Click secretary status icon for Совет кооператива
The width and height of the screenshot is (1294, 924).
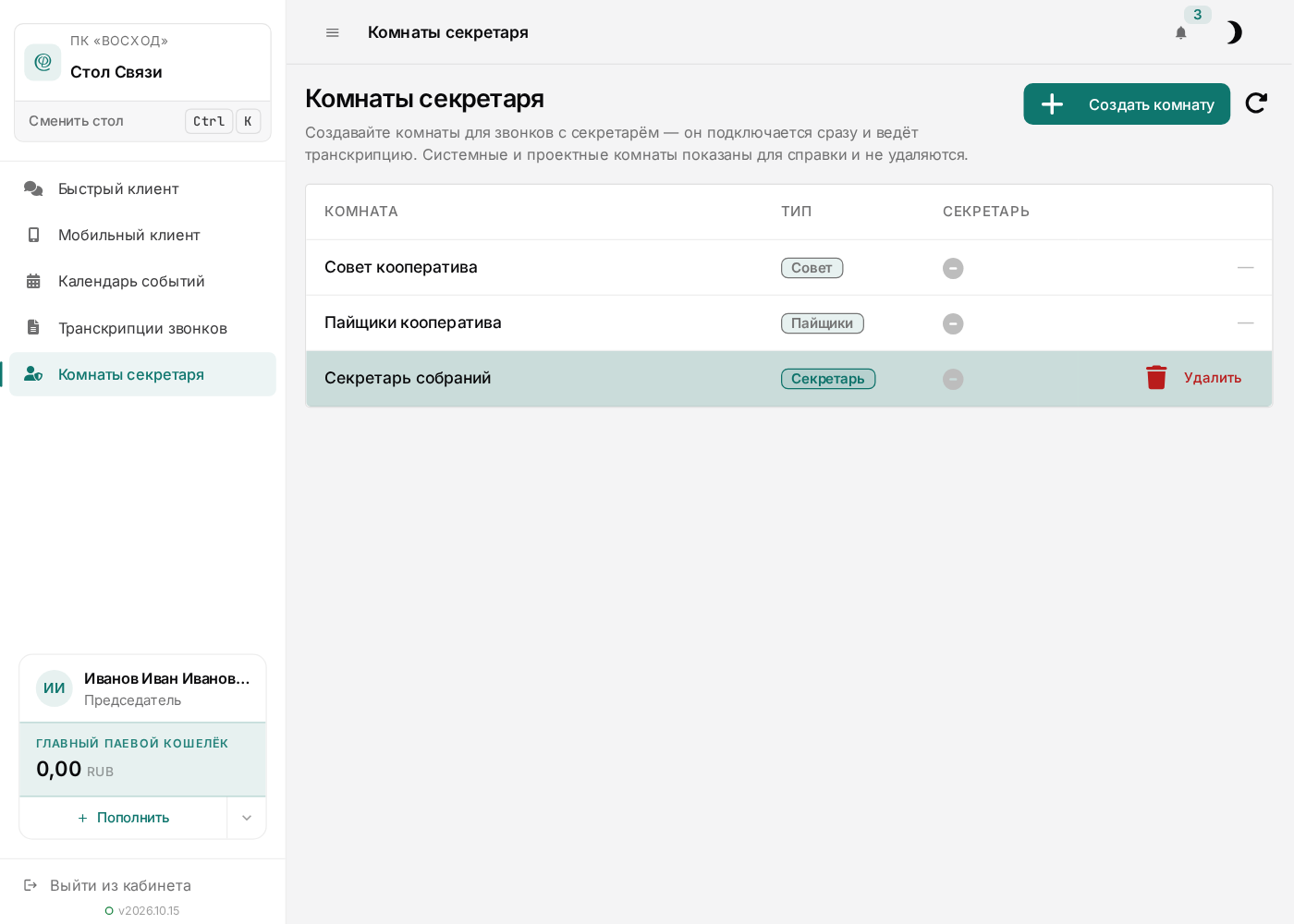(953, 268)
